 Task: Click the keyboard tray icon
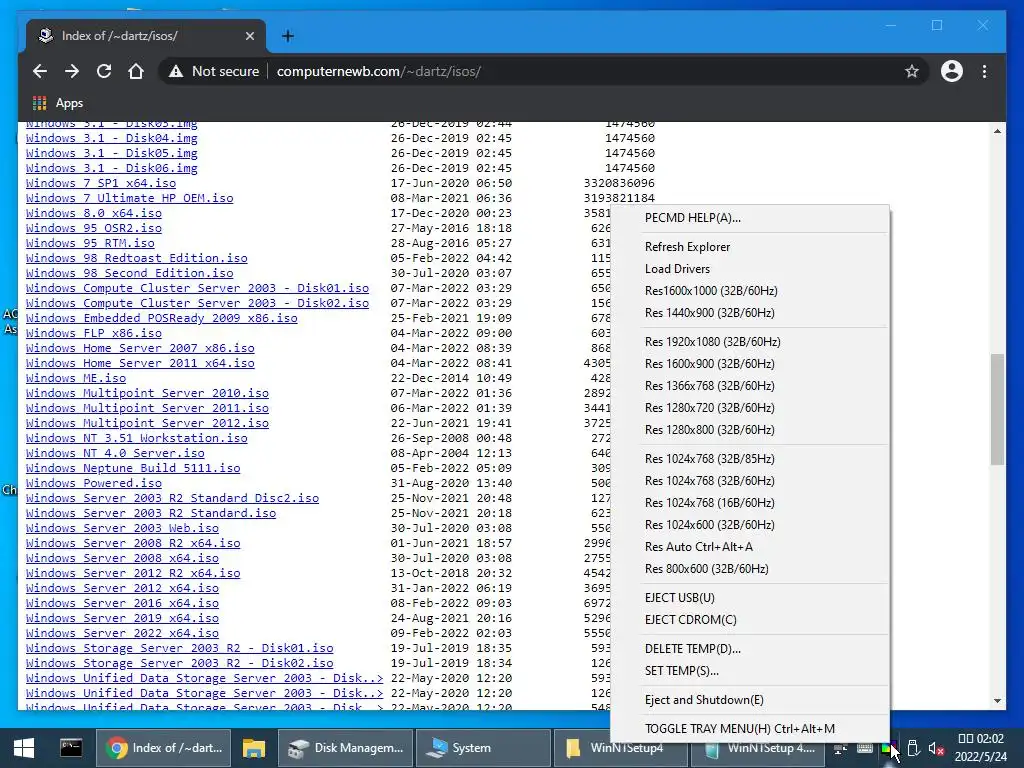tap(865, 748)
